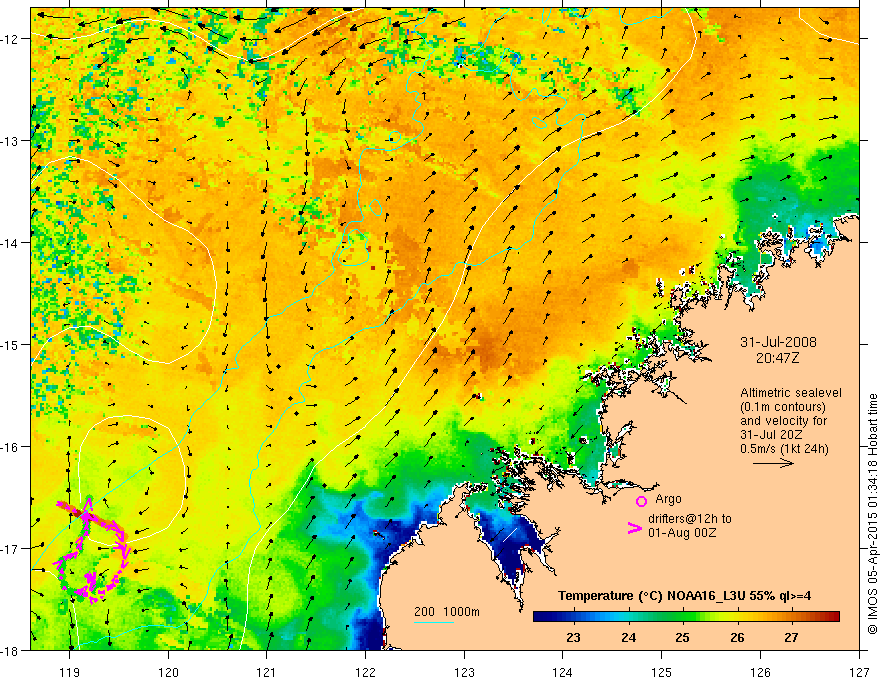
Task: Click the magenta drifter track loop on the map
Action: 93,550
